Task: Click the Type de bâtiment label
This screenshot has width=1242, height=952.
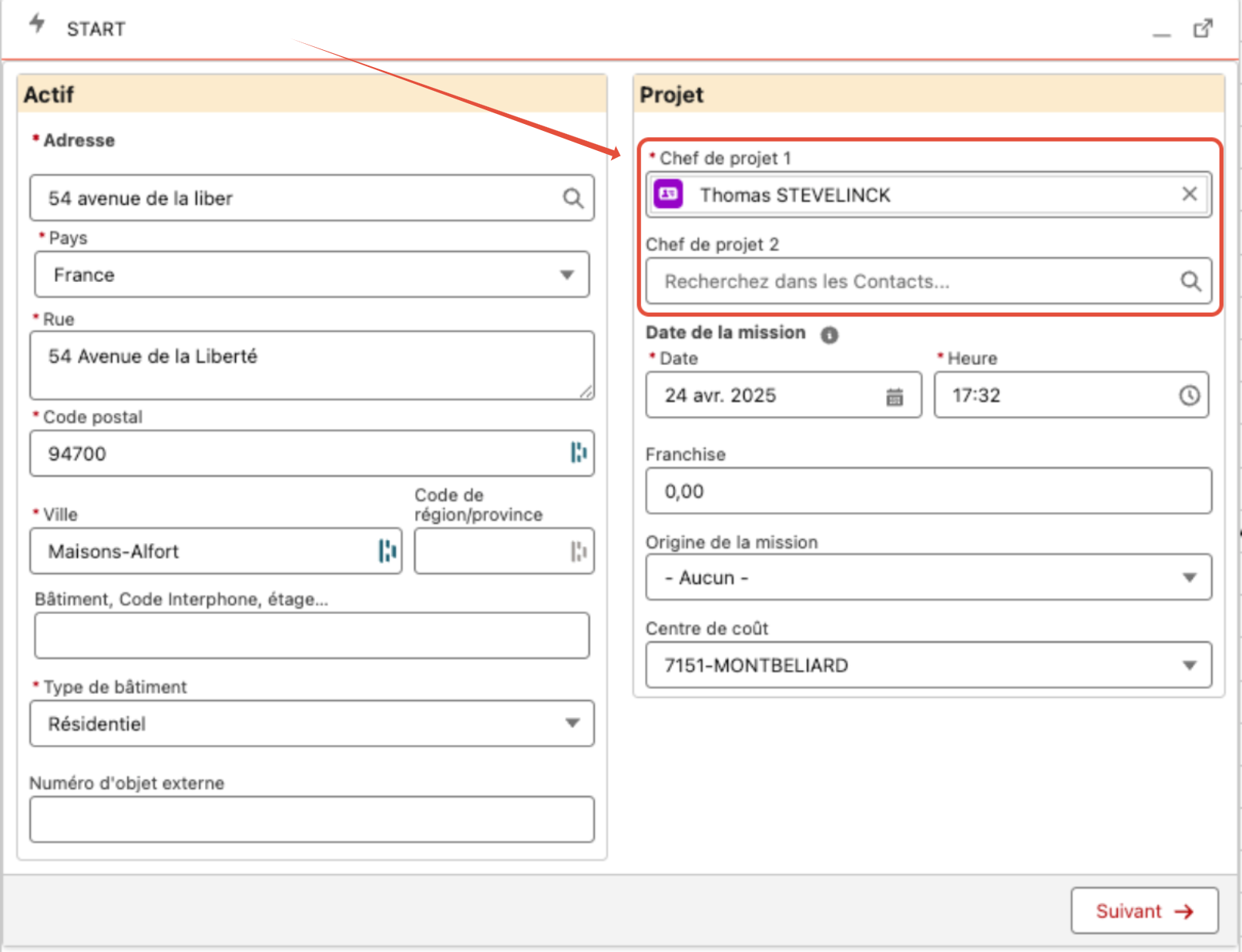Action: pyautogui.click(x=115, y=687)
